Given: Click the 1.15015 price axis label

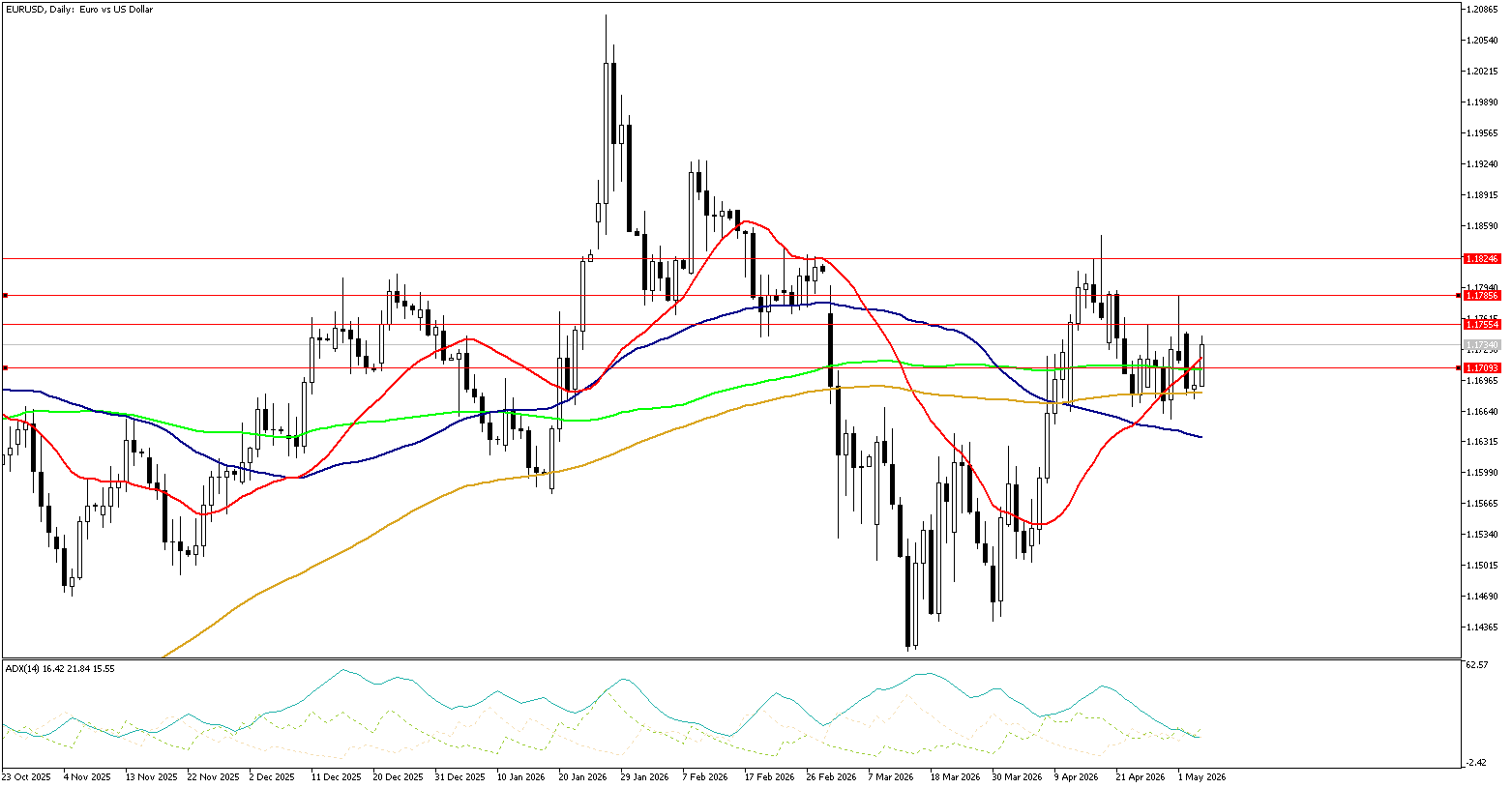Looking at the screenshot, I should pyautogui.click(x=1482, y=565).
